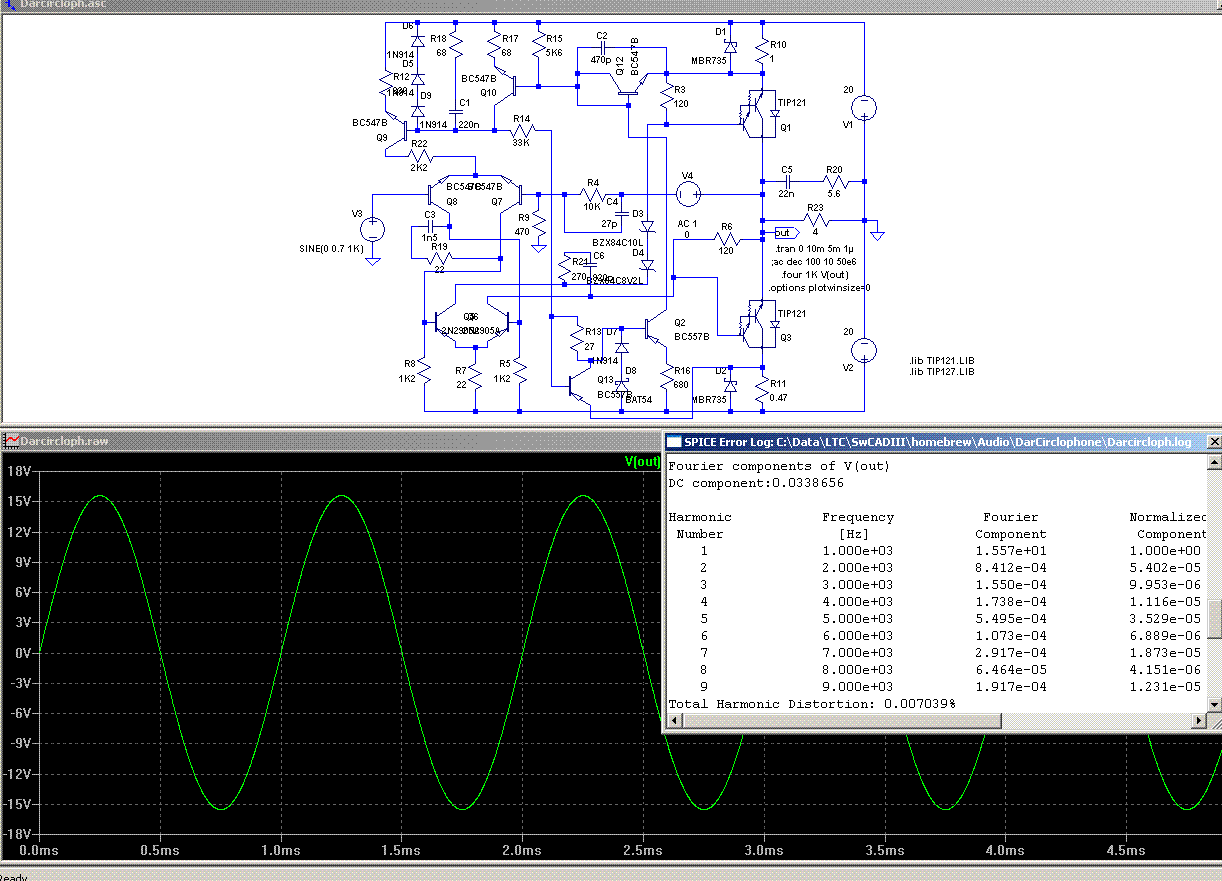Select the V2 voltage source symbol

[x=863, y=350]
